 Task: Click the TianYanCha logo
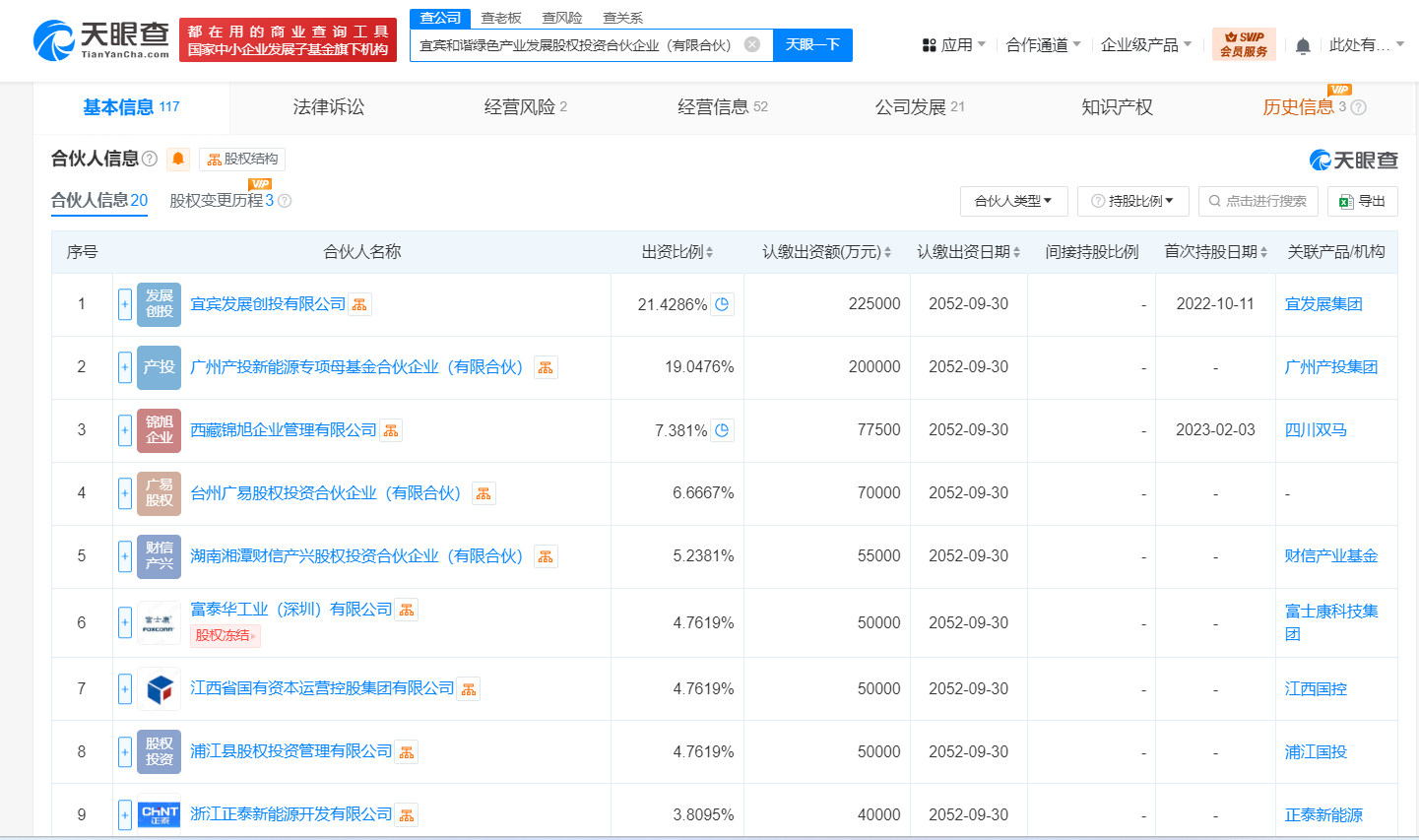click(x=101, y=39)
